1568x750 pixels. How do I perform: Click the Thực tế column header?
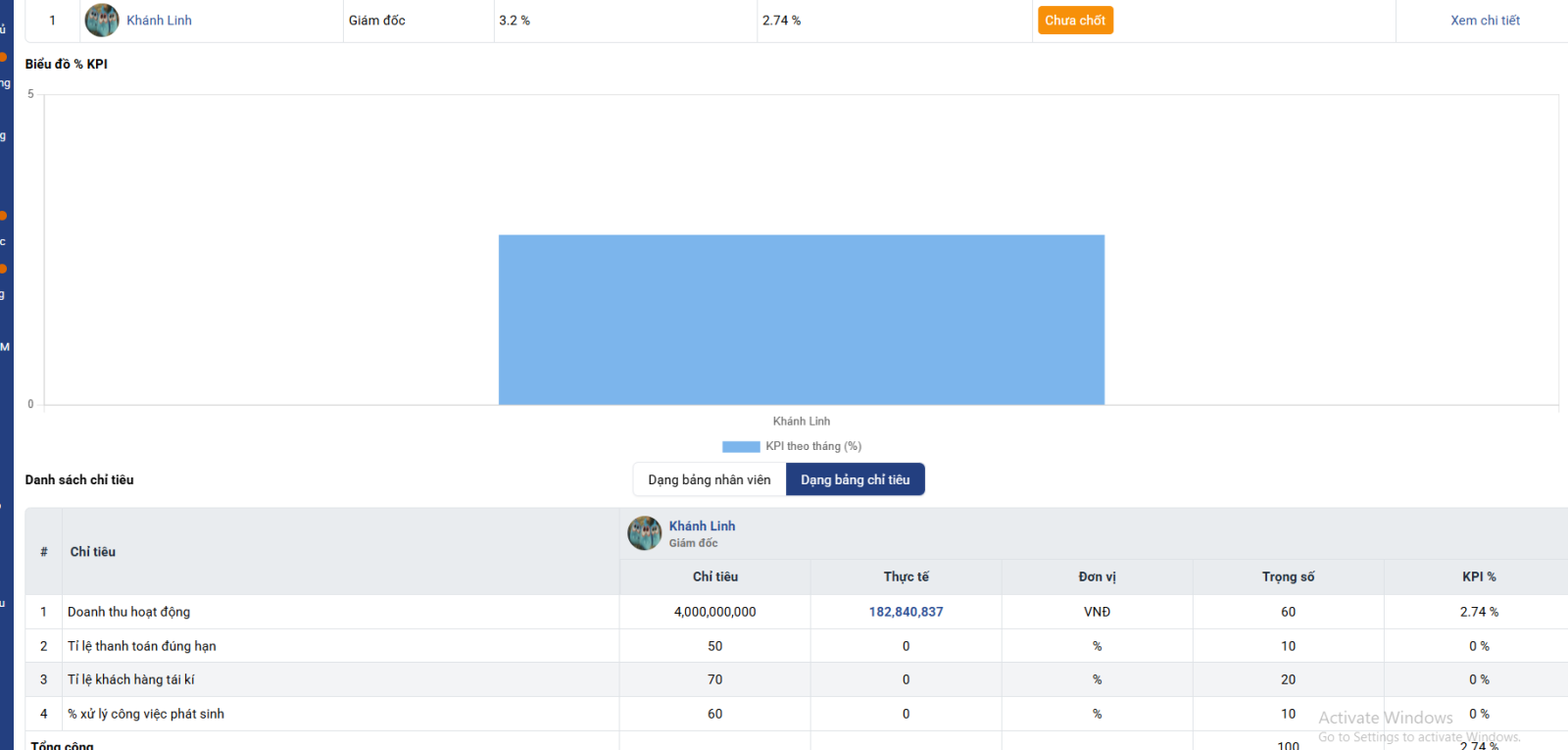(906, 577)
